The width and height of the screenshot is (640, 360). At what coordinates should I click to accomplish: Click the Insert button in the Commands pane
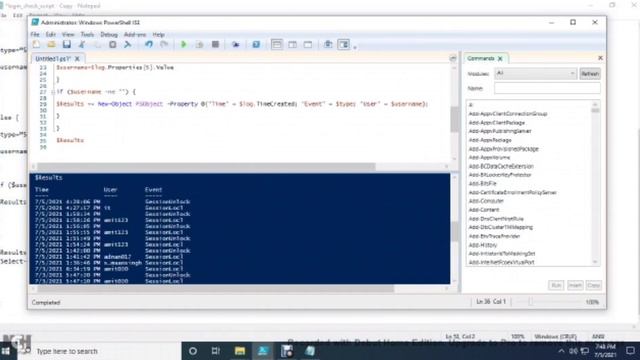575,285
